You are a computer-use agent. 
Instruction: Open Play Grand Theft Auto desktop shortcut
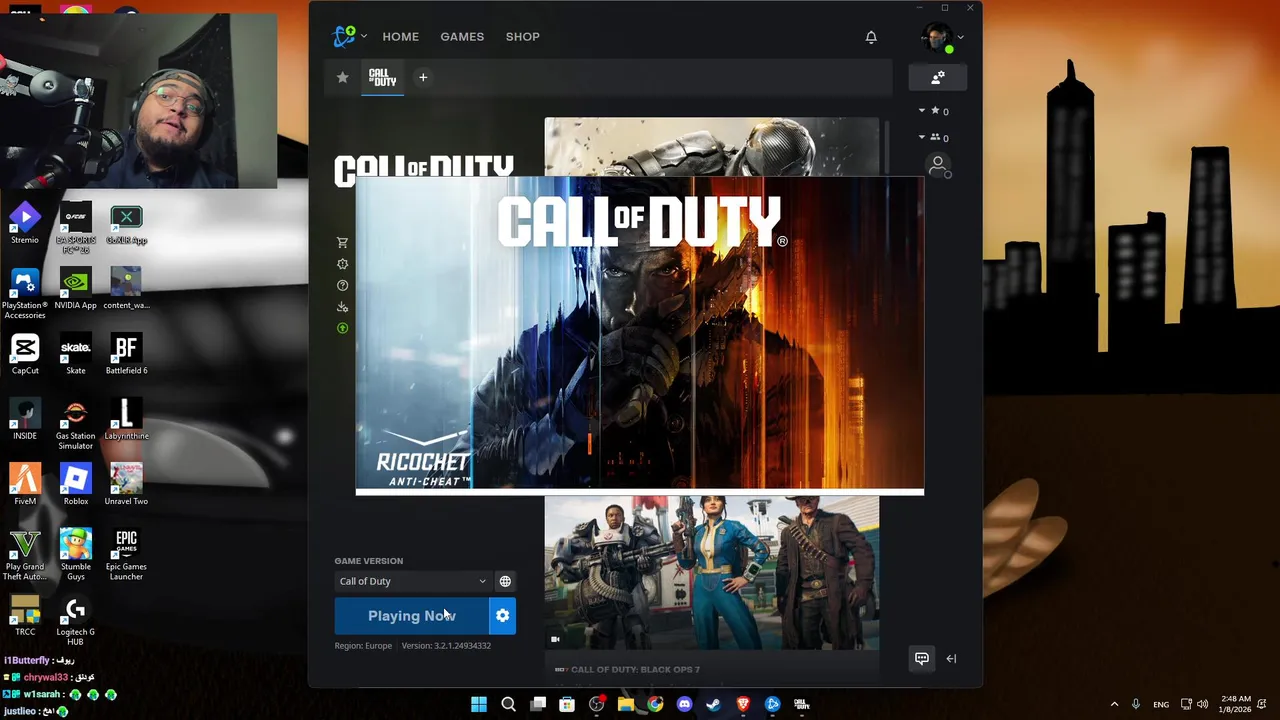pyautogui.click(x=25, y=555)
